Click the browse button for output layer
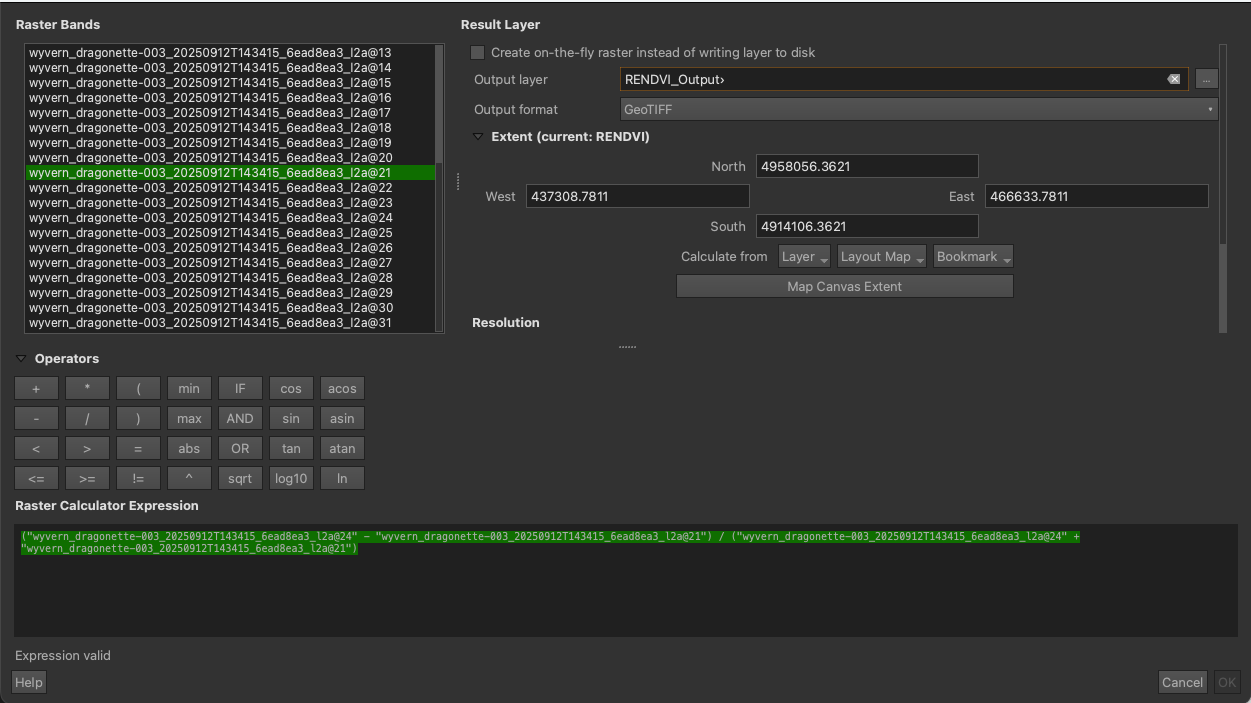 tap(1207, 80)
